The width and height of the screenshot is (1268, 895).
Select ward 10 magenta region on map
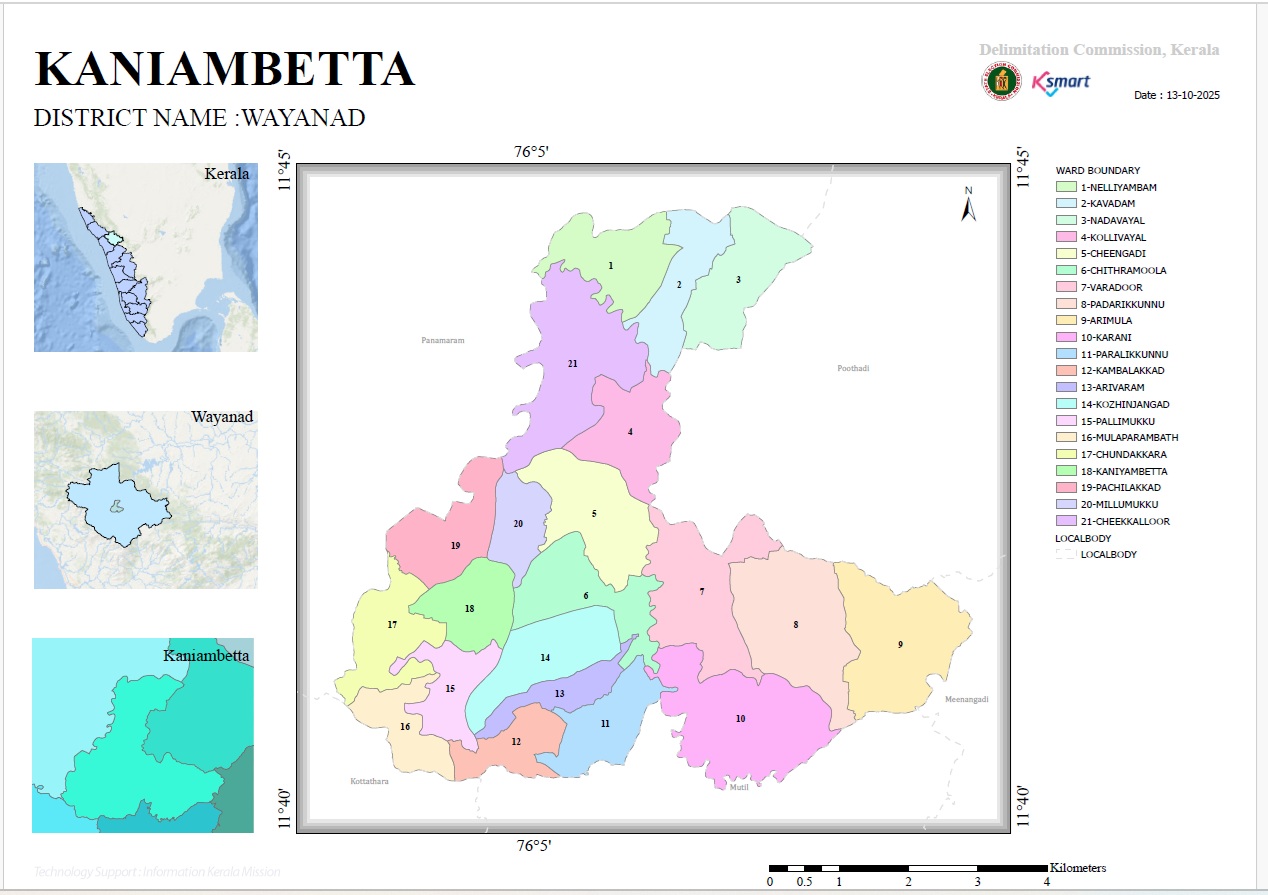[x=740, y=719]
